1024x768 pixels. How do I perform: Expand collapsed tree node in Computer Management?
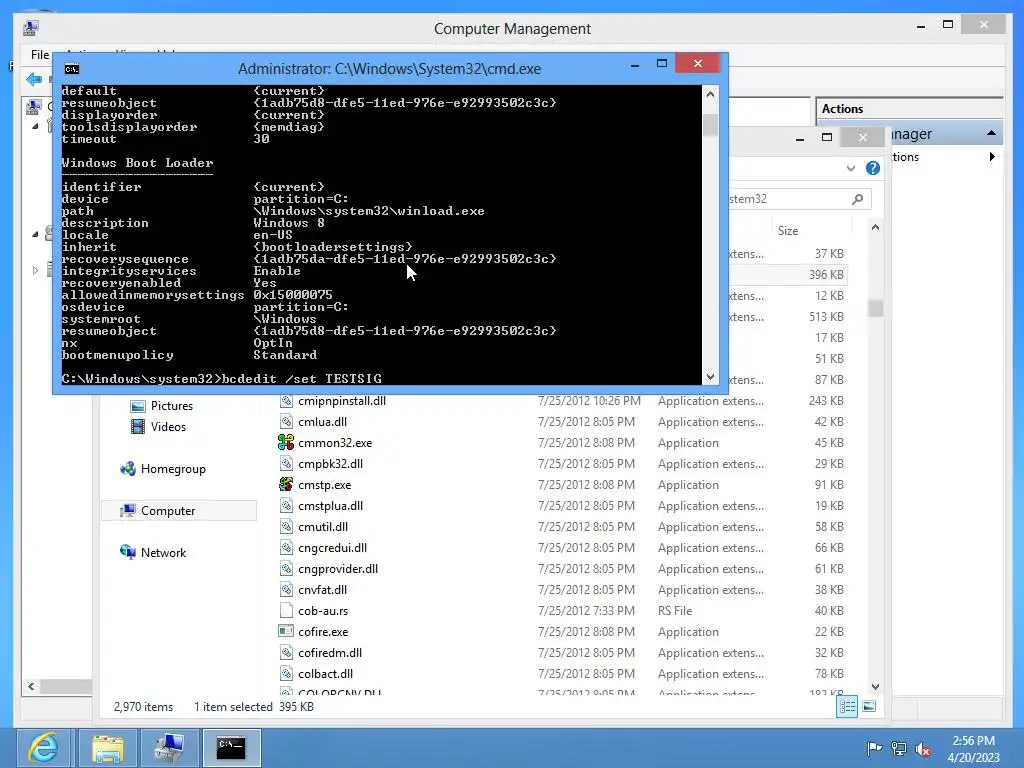click(35, 270)
